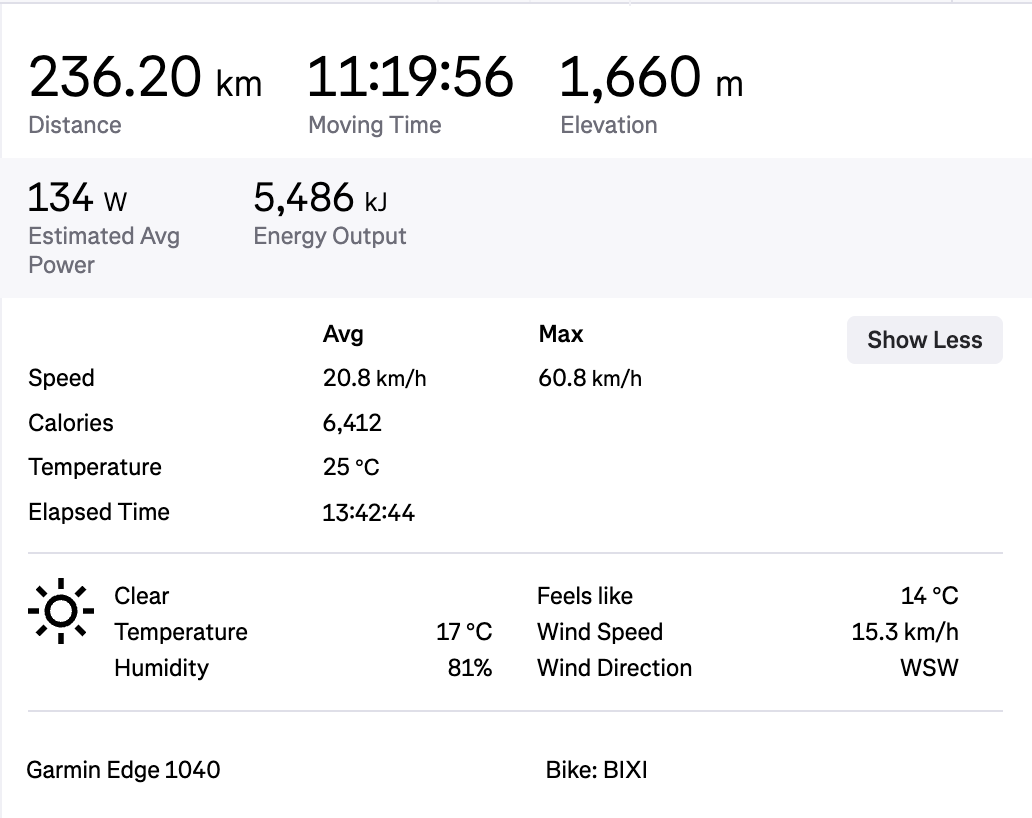Click the 11:19:56 moving time value

tap(409, 79)
